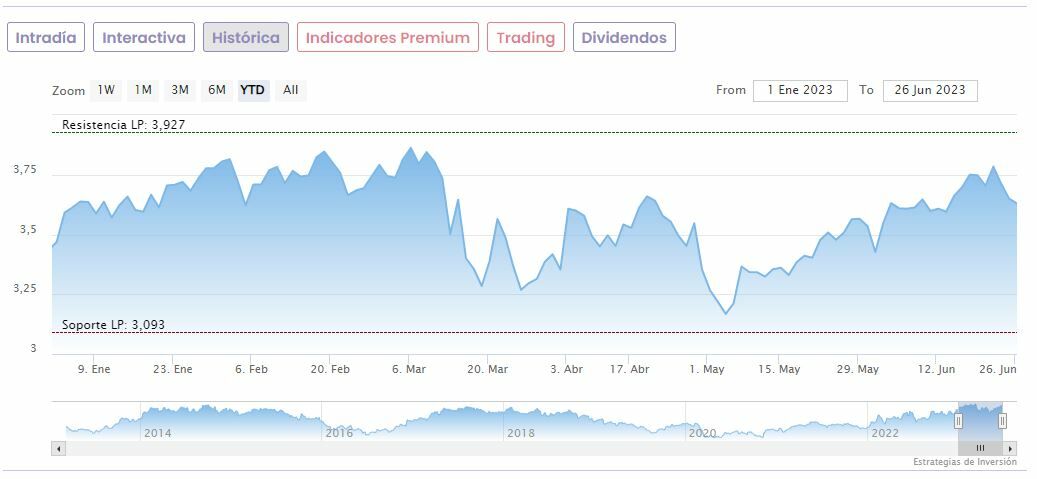This screenshot has height=479, width=1037.
Task: Click the To date field
Action: point(930,90)
